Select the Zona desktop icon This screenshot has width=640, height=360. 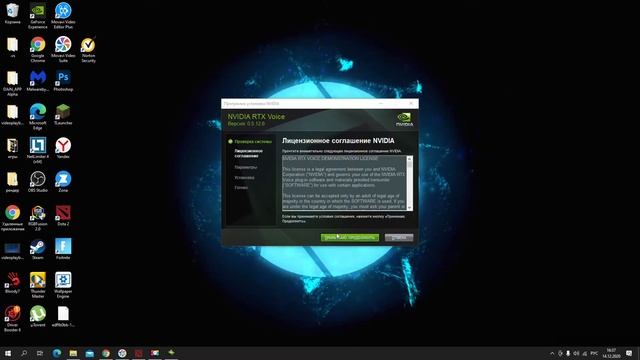coord(63,182)
